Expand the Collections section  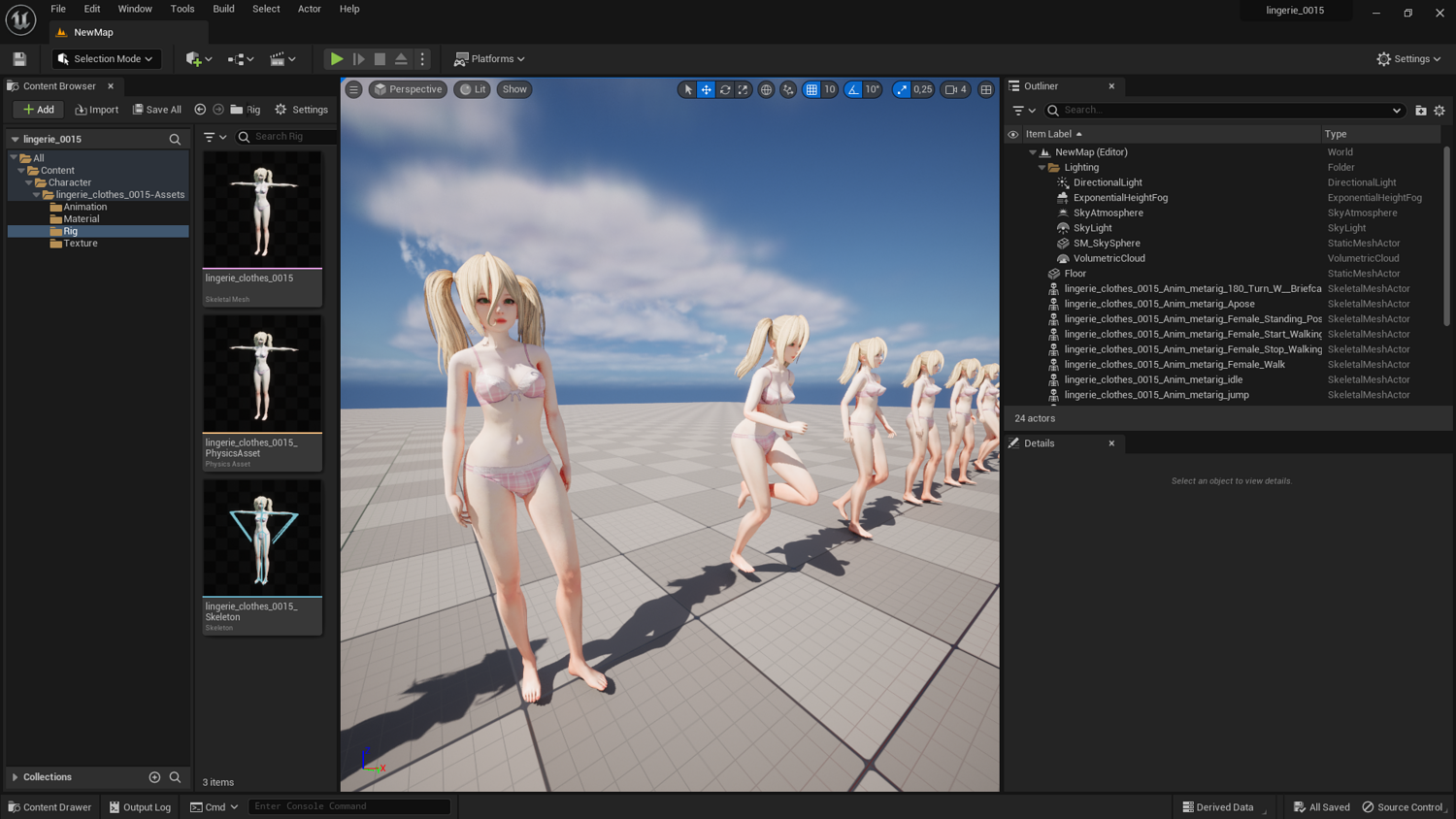click(x=15, y=777)
